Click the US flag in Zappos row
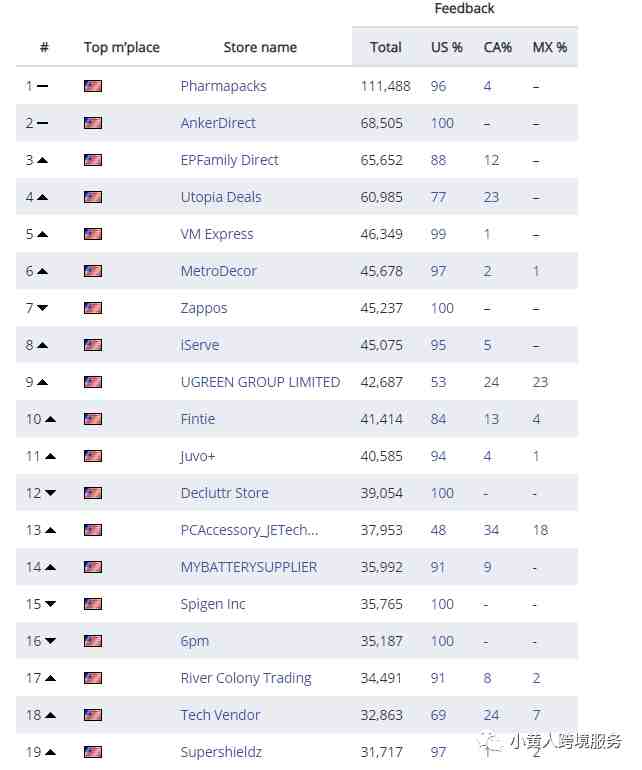642x770 pixels. coord(93,308)
